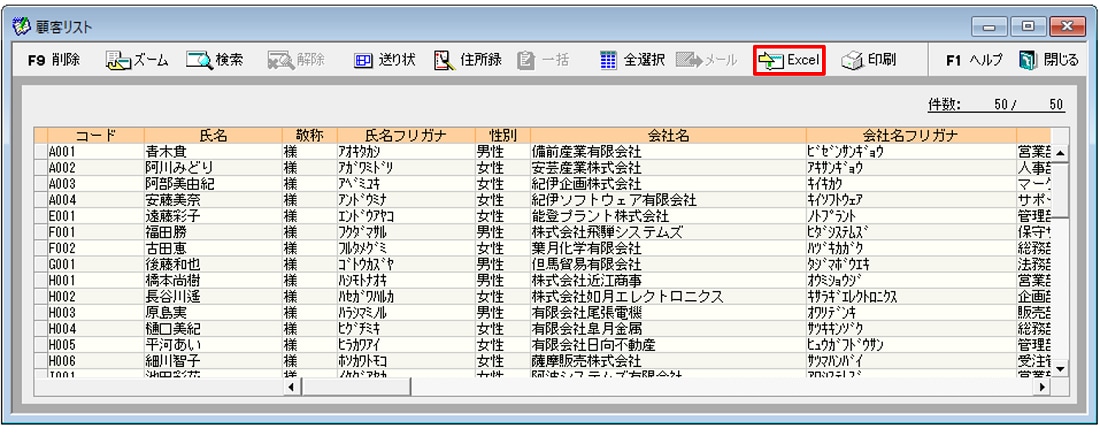Viewport: 1100px width, 436px height.
Task: Click the 検索 search icon
Action: point(201,61)
